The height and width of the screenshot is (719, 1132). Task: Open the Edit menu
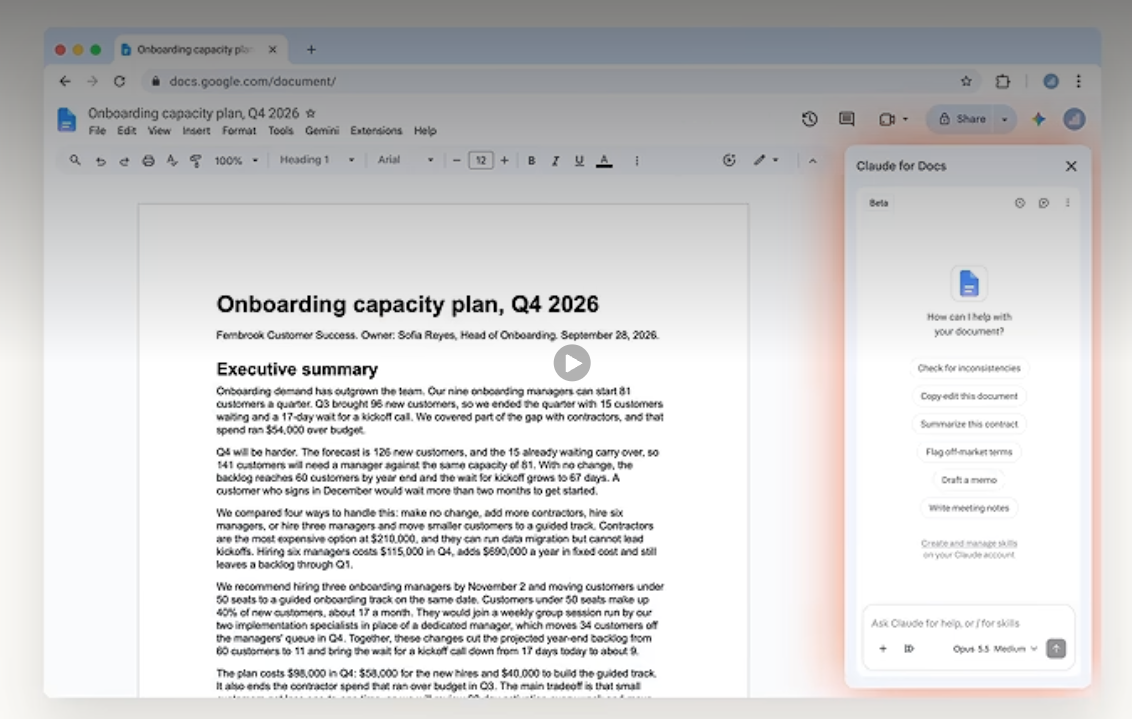(126, 131)
